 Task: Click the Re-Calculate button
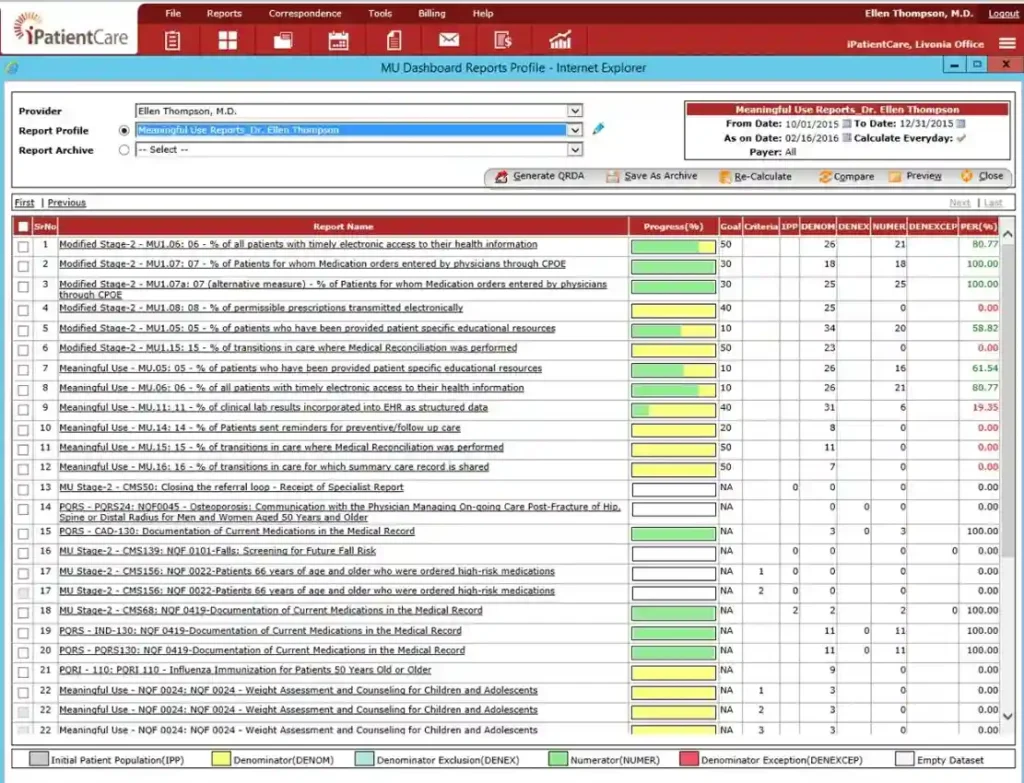pyautogui.click(x=762, y=175)
